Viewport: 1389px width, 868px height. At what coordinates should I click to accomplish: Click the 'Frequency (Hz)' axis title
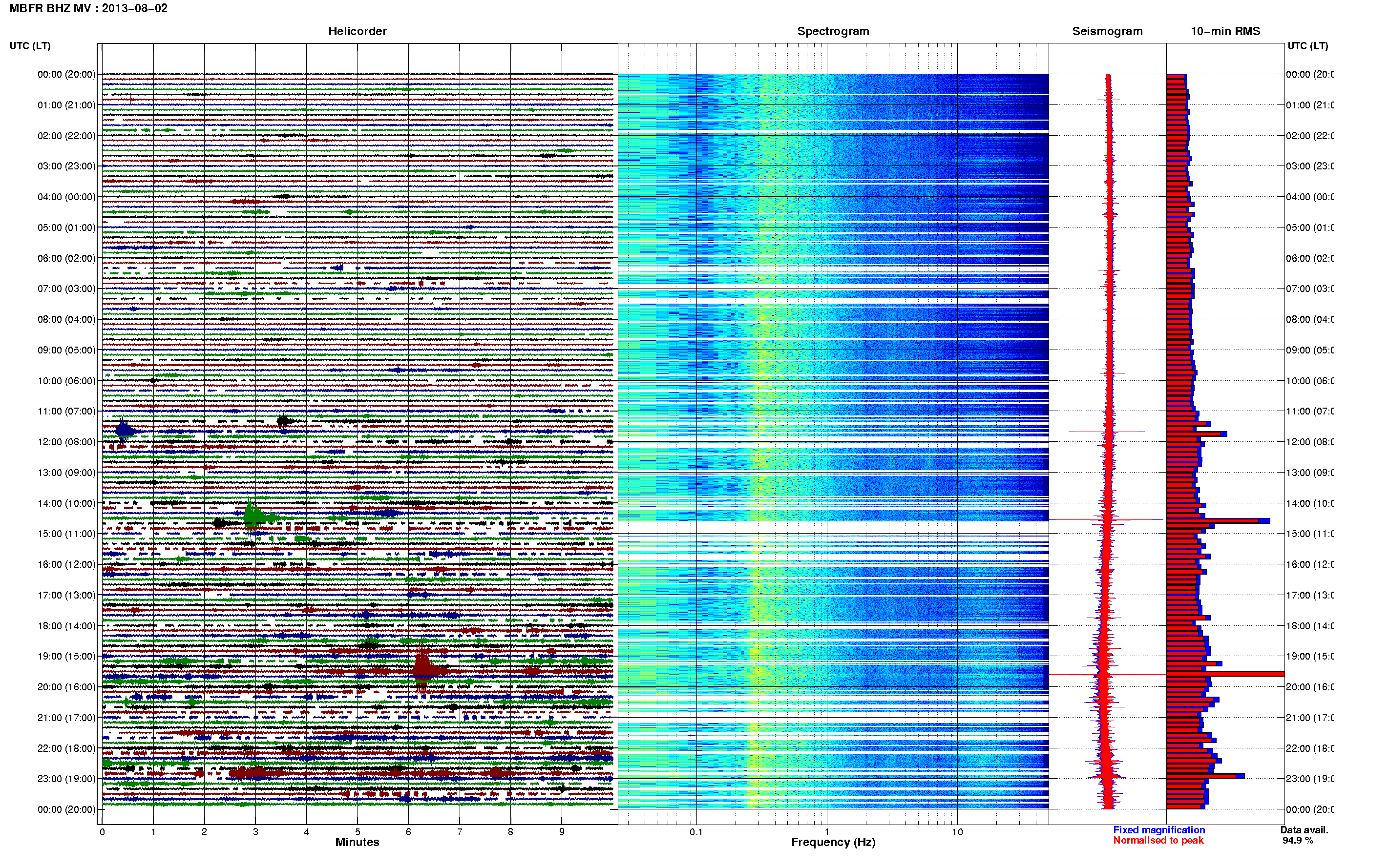coord(833,842)
